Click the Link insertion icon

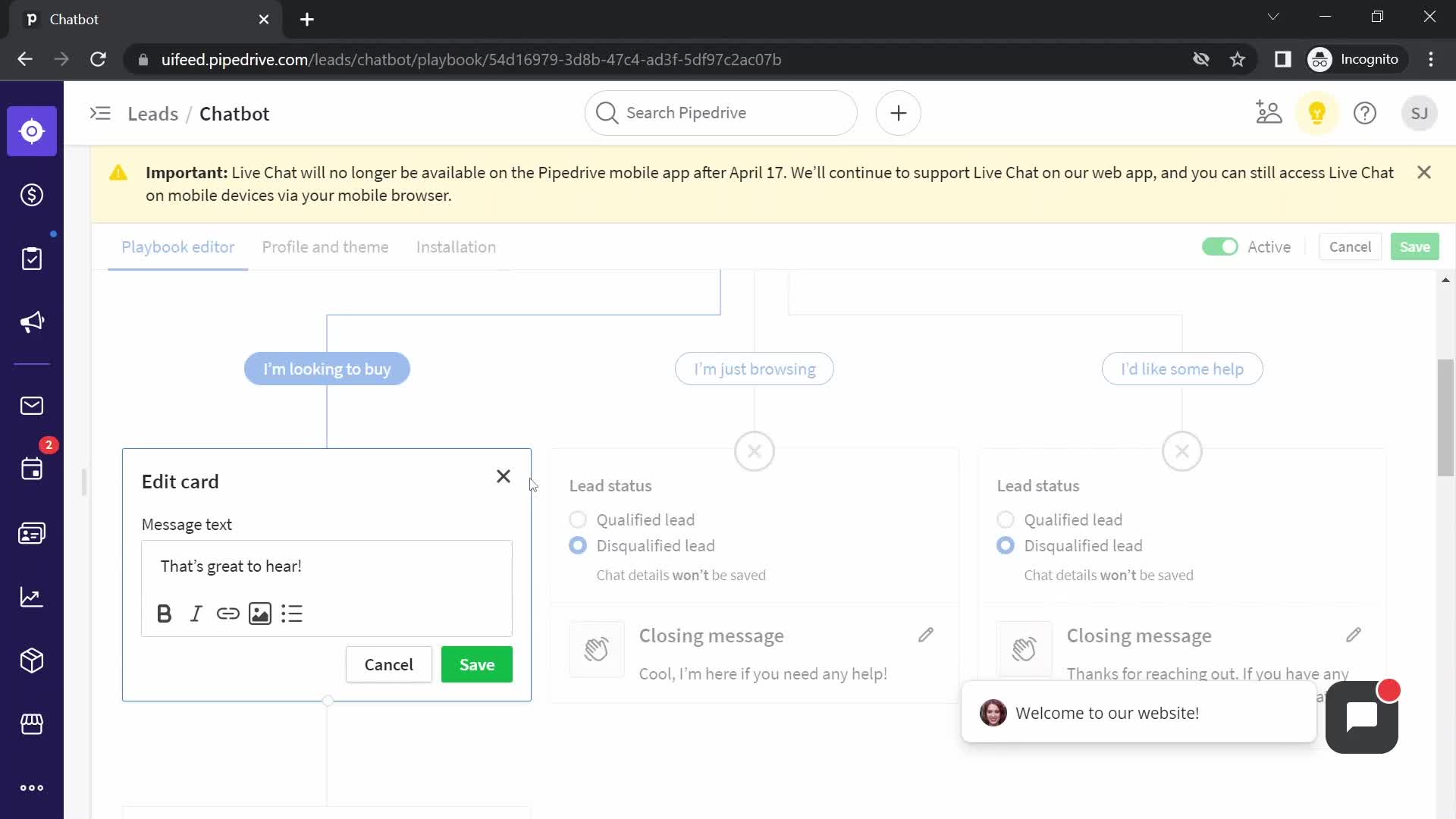(x=228, y=613)
